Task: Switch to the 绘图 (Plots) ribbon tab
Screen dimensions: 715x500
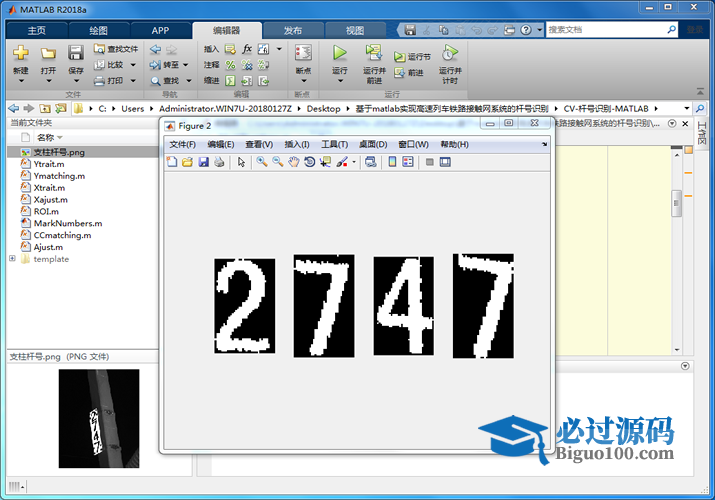Action: [98, 30]
